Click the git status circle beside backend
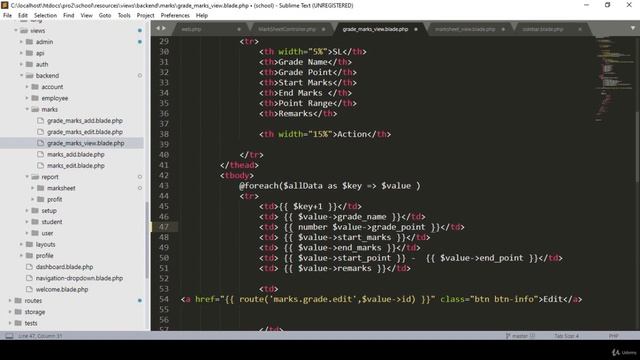The height and width of the screenshot is (360, 640). (x=140, y=76)
